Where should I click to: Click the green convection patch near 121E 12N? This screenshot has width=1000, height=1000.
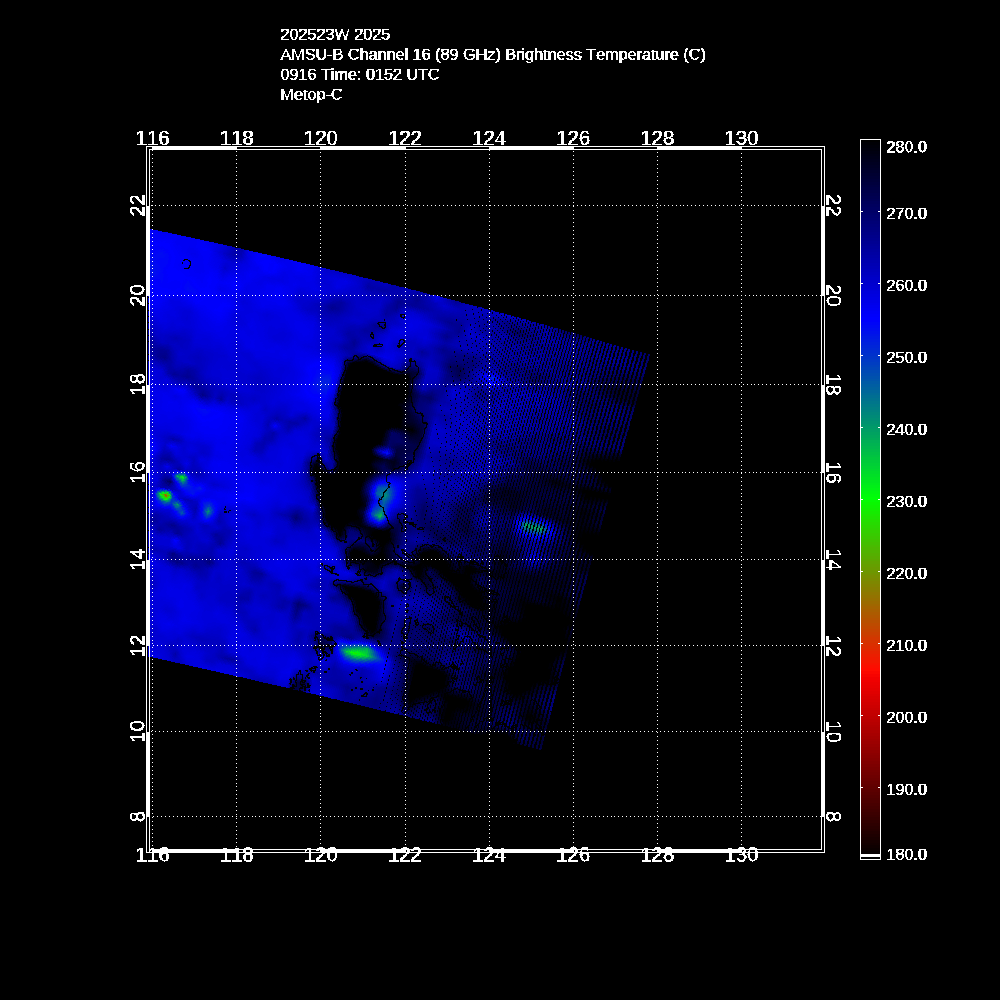[x=358, y=653]
